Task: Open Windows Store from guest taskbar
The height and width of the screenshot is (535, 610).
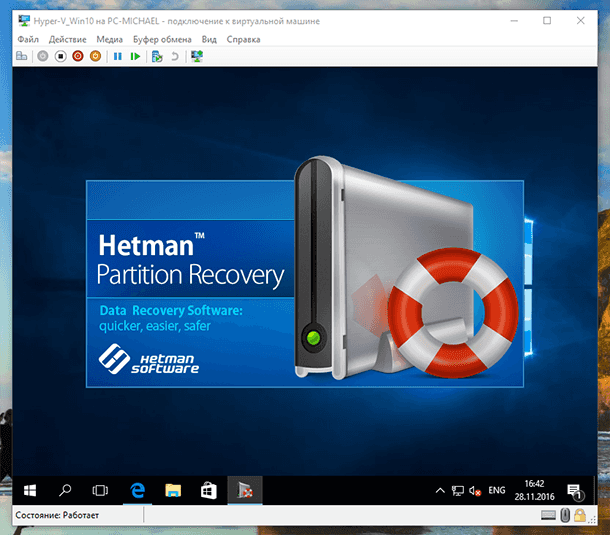Action: point(209,490)
